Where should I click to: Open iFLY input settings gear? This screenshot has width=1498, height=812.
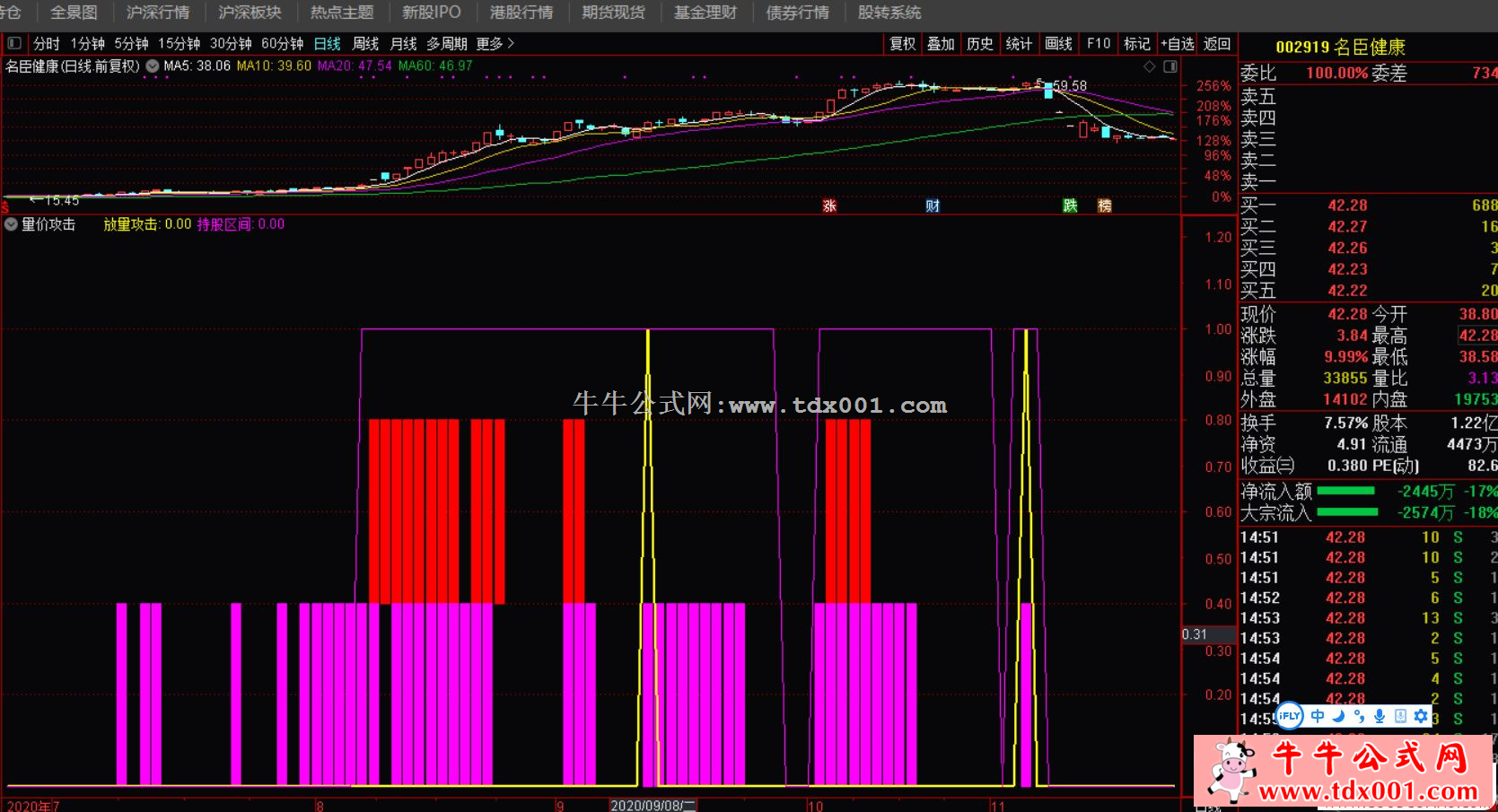pos(1420,716)
